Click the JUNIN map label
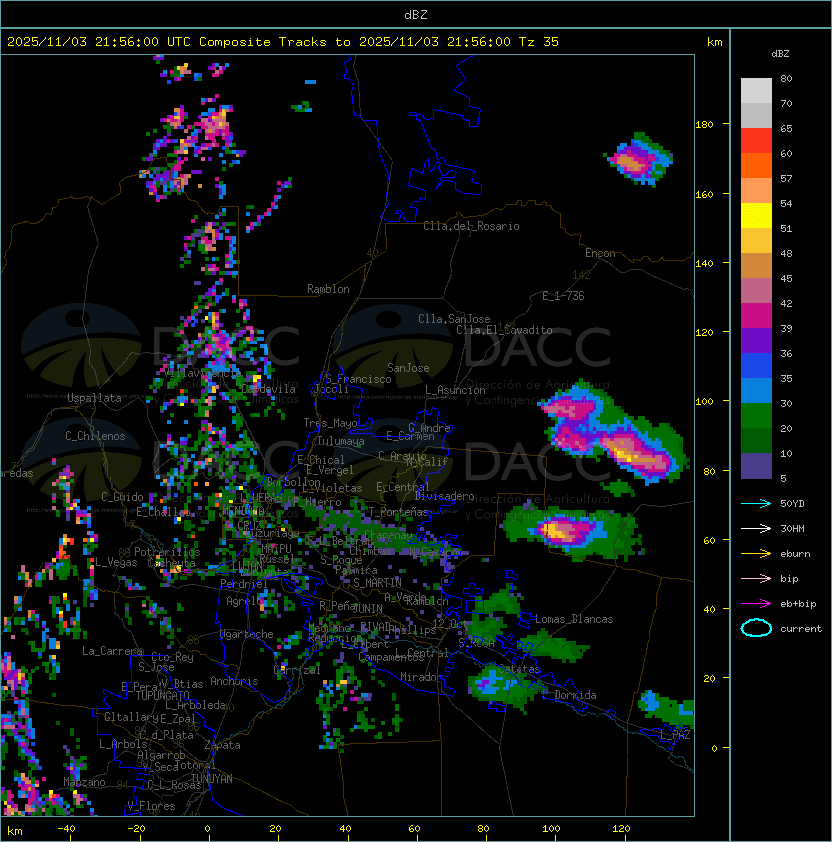The image size is (832, 842). 367,609
